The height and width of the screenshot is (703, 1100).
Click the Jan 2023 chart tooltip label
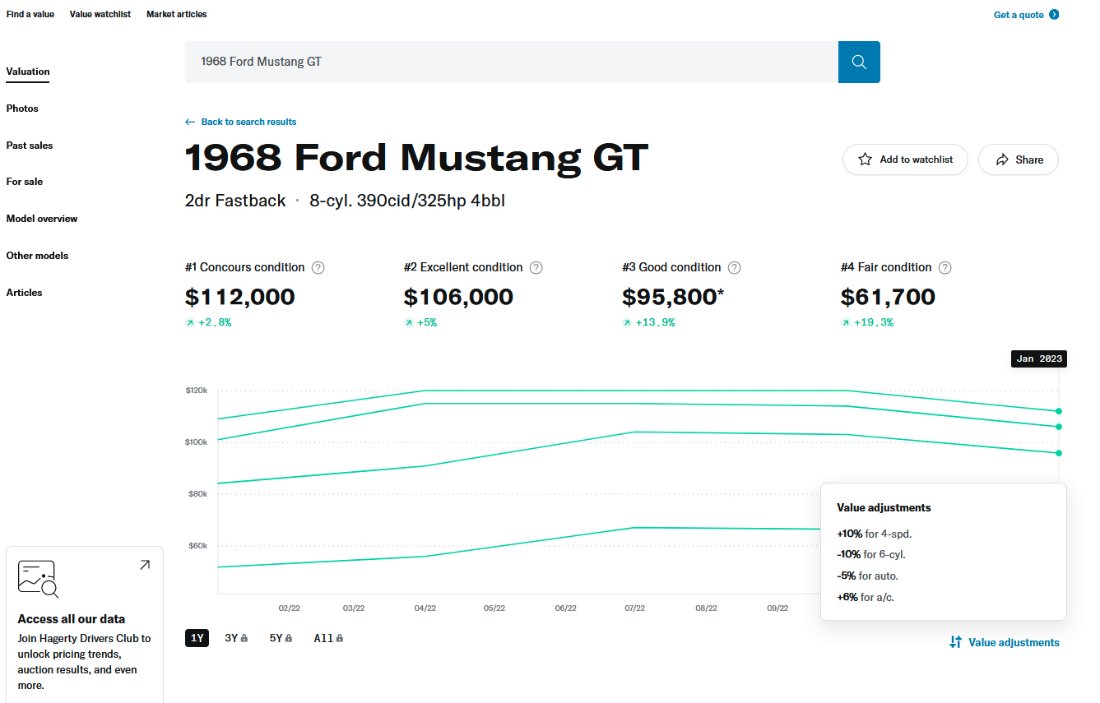[1038, 359]
